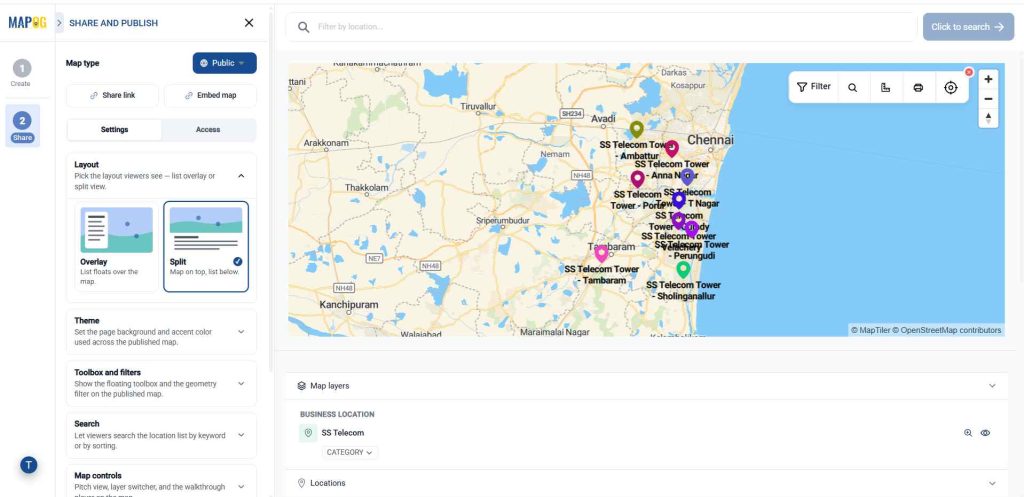Viewport: 1024px width, 497px height.
Task: Open the user avatar T
Action: [x=29, y=465]
